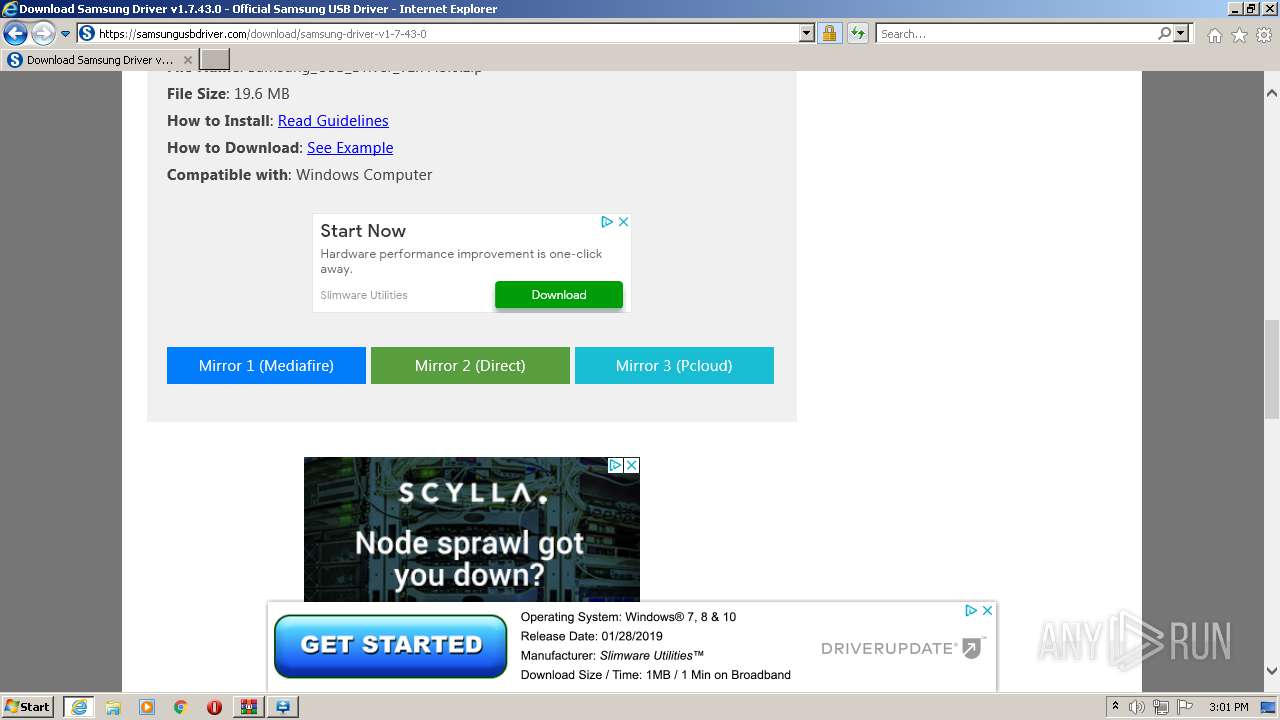Expand the address bar autocomplete dropdown
This screenshot has width=1280, height=720.
tap(807, 34)
